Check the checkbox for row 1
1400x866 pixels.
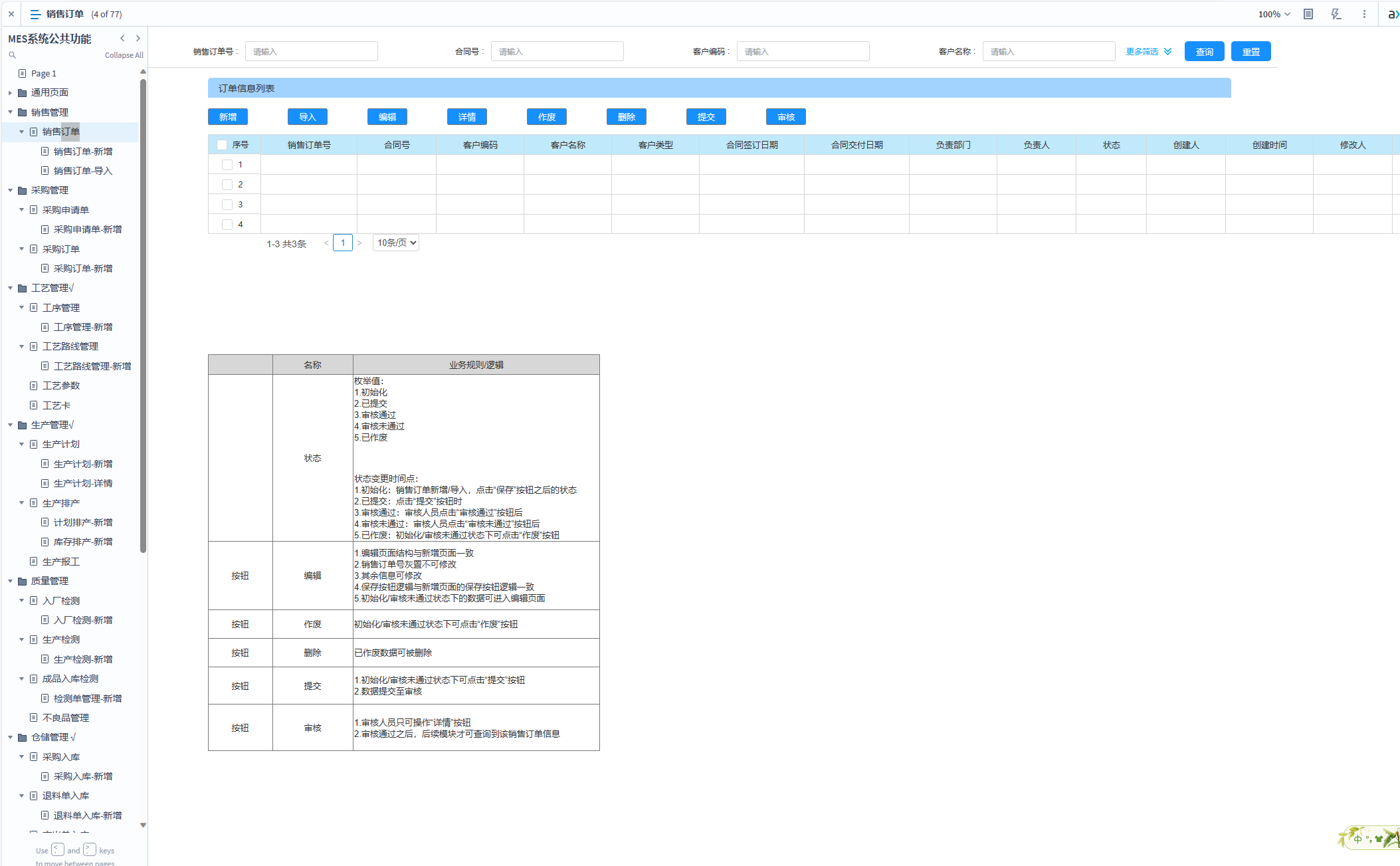[227, 165]
